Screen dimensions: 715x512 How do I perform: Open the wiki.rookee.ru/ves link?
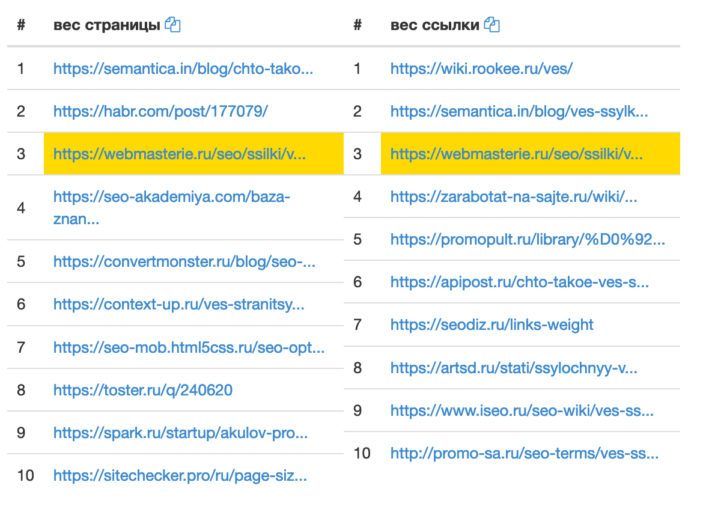pos(481,69)
